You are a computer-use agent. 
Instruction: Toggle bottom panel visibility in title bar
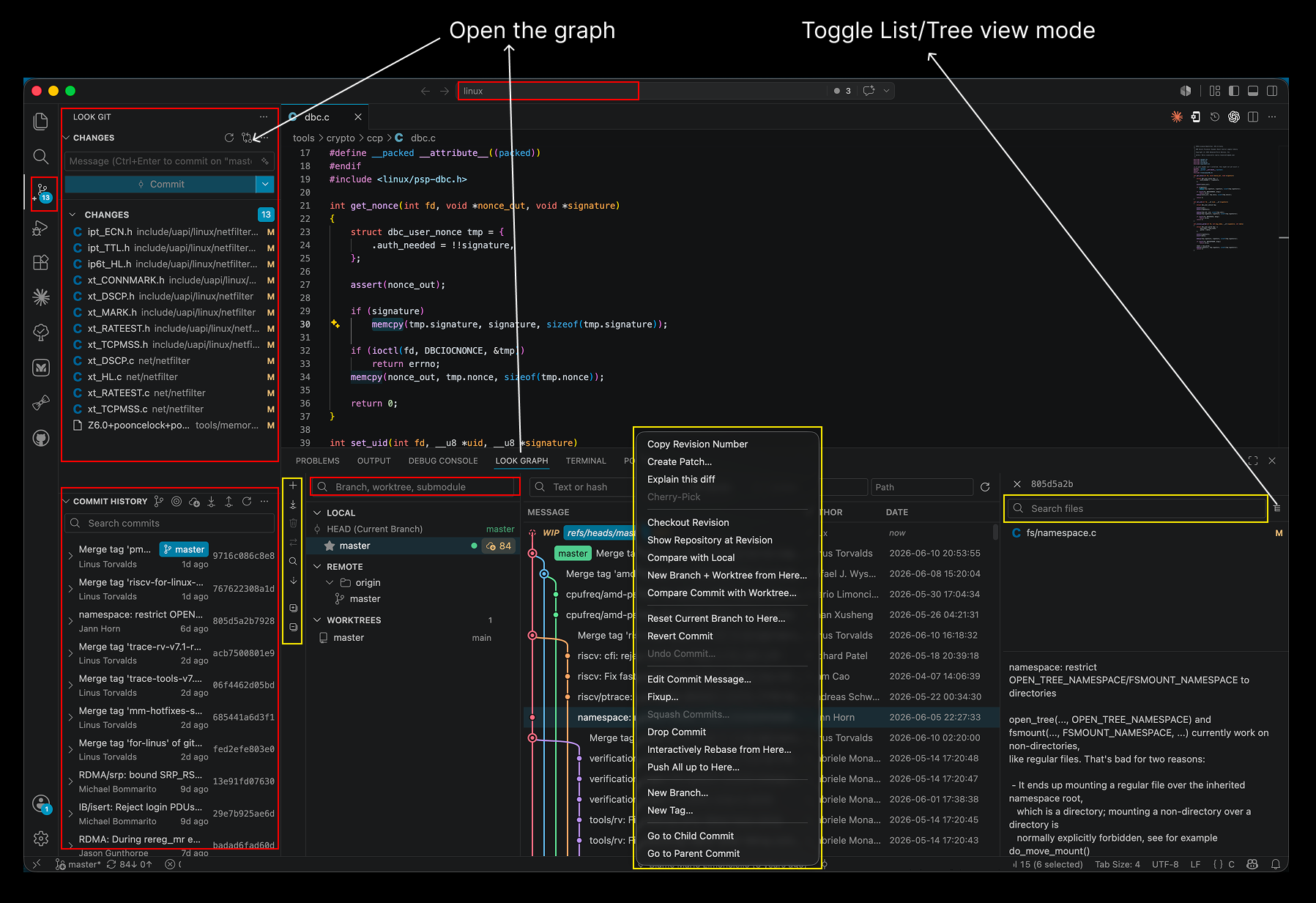click(x=1253, y=91)
